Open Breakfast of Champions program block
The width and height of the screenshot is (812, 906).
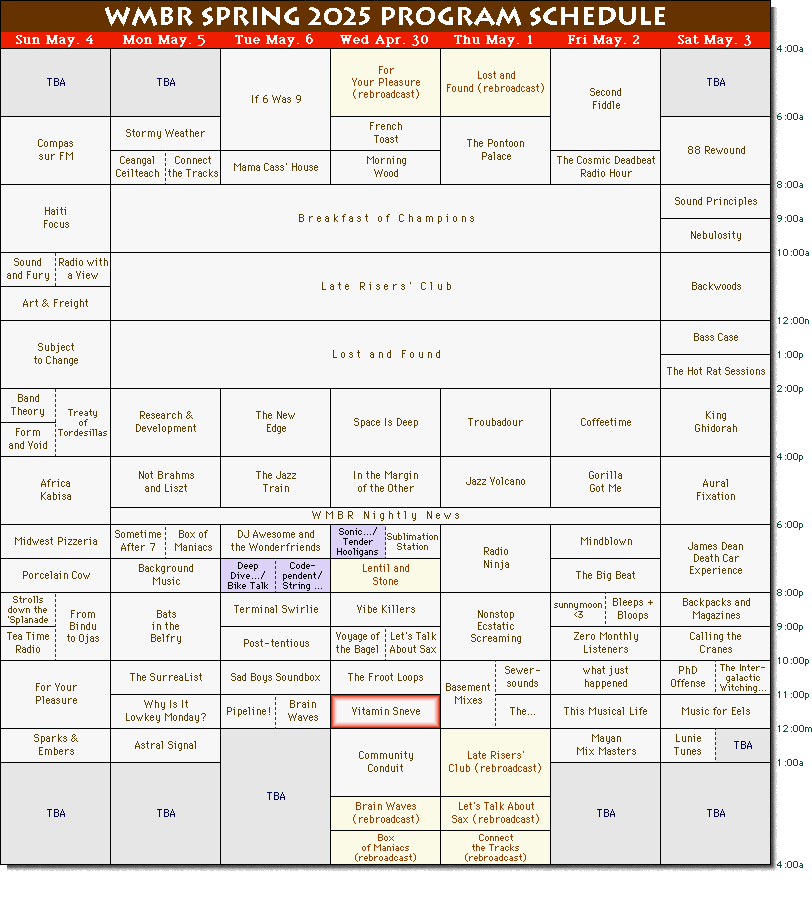(385, 218)
